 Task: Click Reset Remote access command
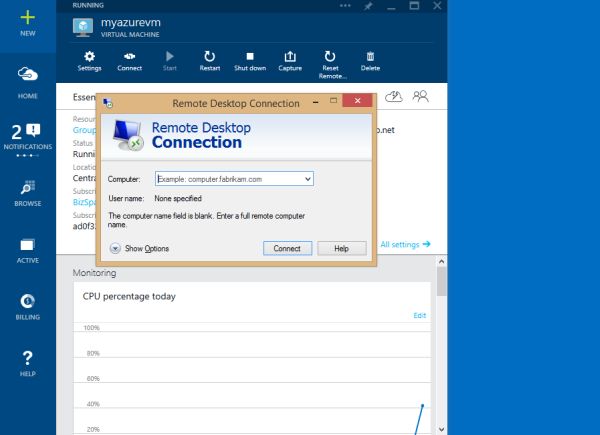[x=331, y=65]
